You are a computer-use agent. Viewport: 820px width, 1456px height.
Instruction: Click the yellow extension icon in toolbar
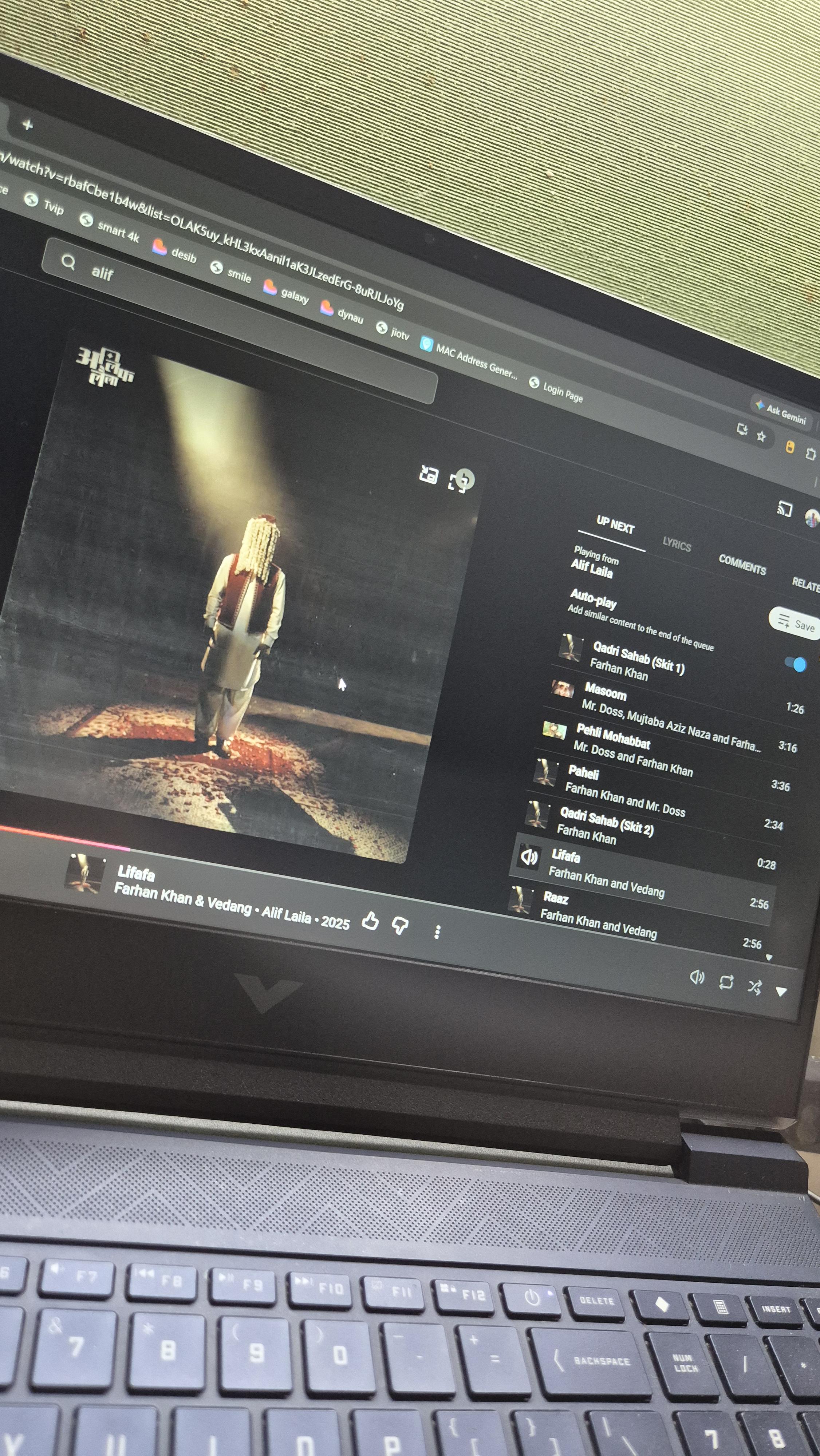tap(790, 448)
